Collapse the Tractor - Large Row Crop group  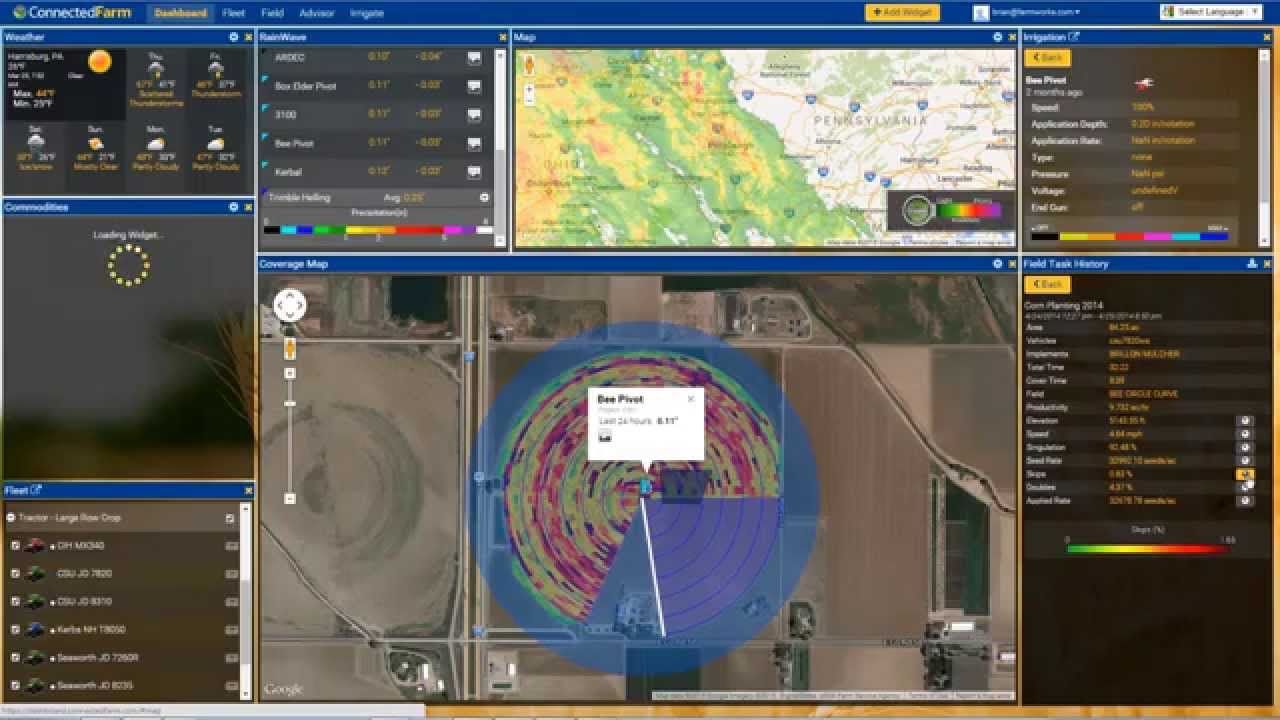[x=11, y=518]
